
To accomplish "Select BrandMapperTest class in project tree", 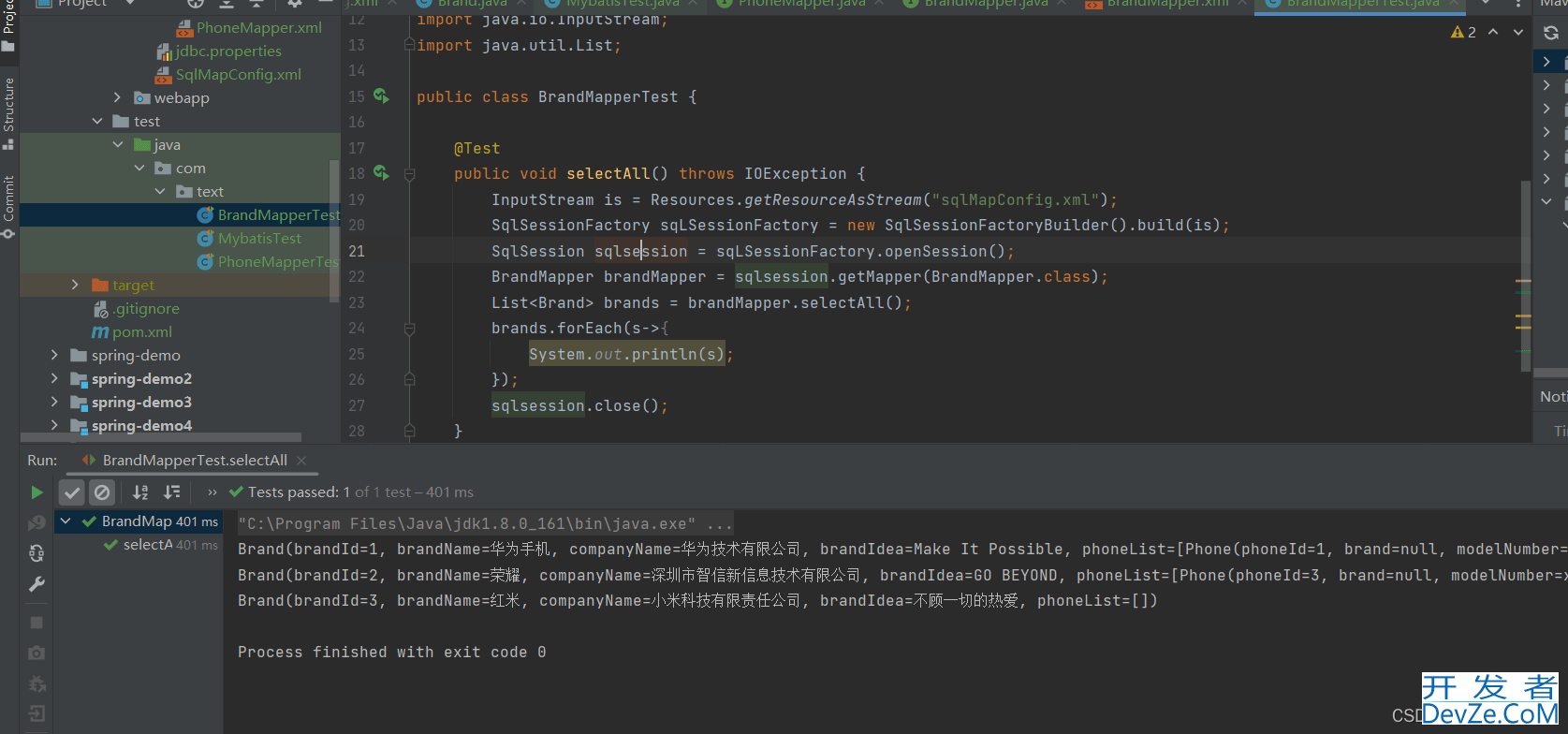I will (x=269, y=215).
